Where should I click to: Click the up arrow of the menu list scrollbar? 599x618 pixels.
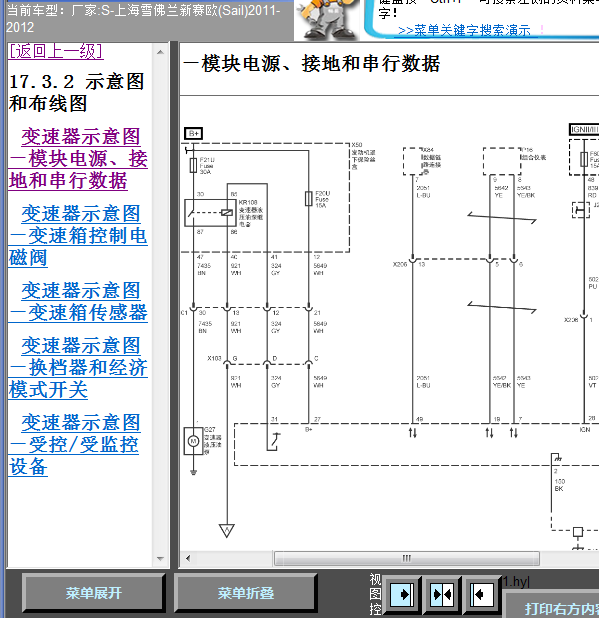point(160,52)
